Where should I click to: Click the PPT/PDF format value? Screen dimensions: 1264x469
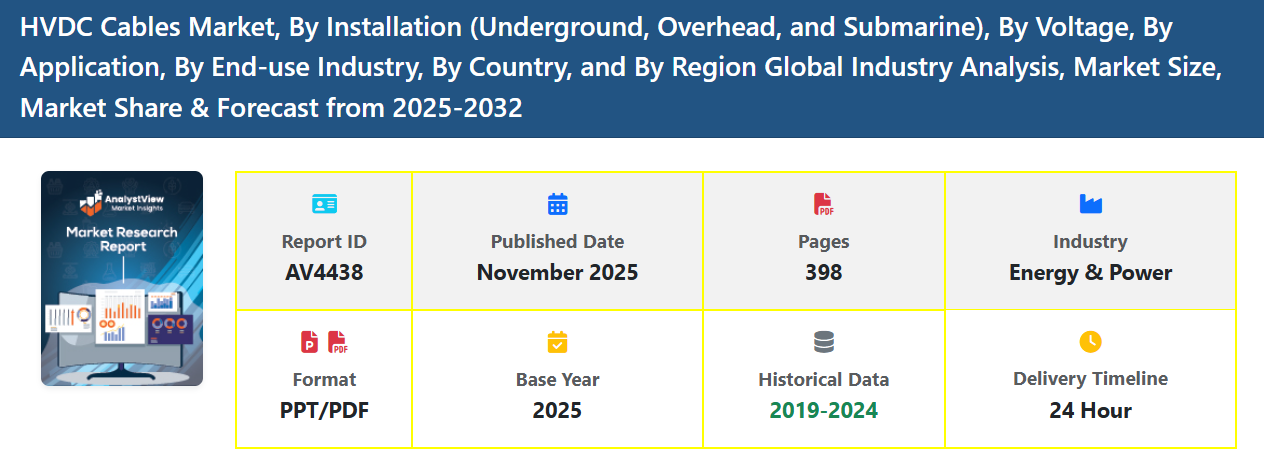324,410
